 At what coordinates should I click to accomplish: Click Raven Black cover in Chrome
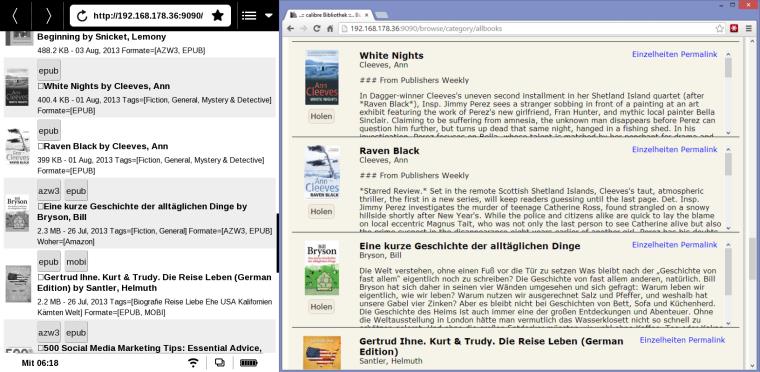(322, 172)
